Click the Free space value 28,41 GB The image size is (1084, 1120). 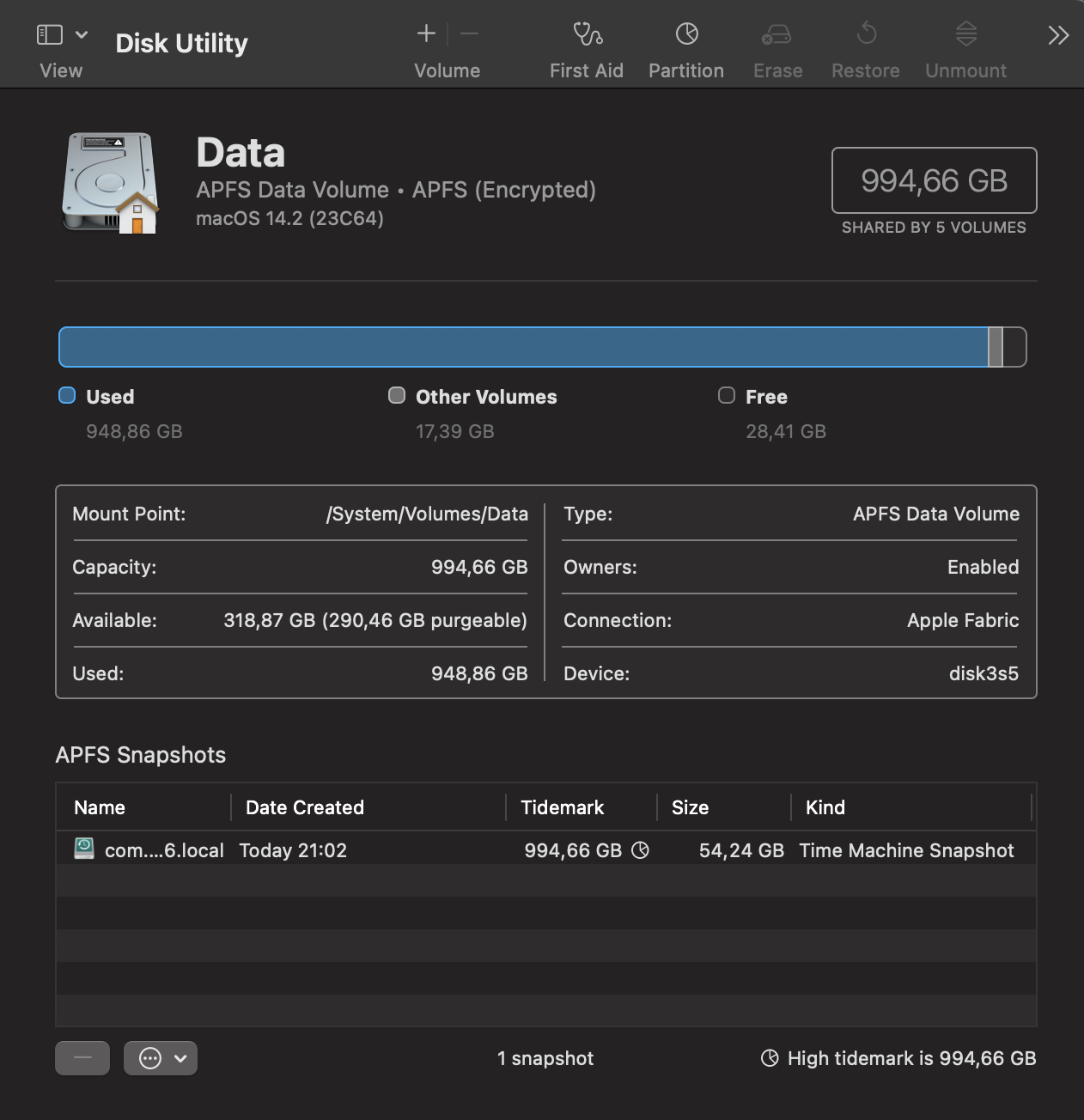click(x=786, y=431)
